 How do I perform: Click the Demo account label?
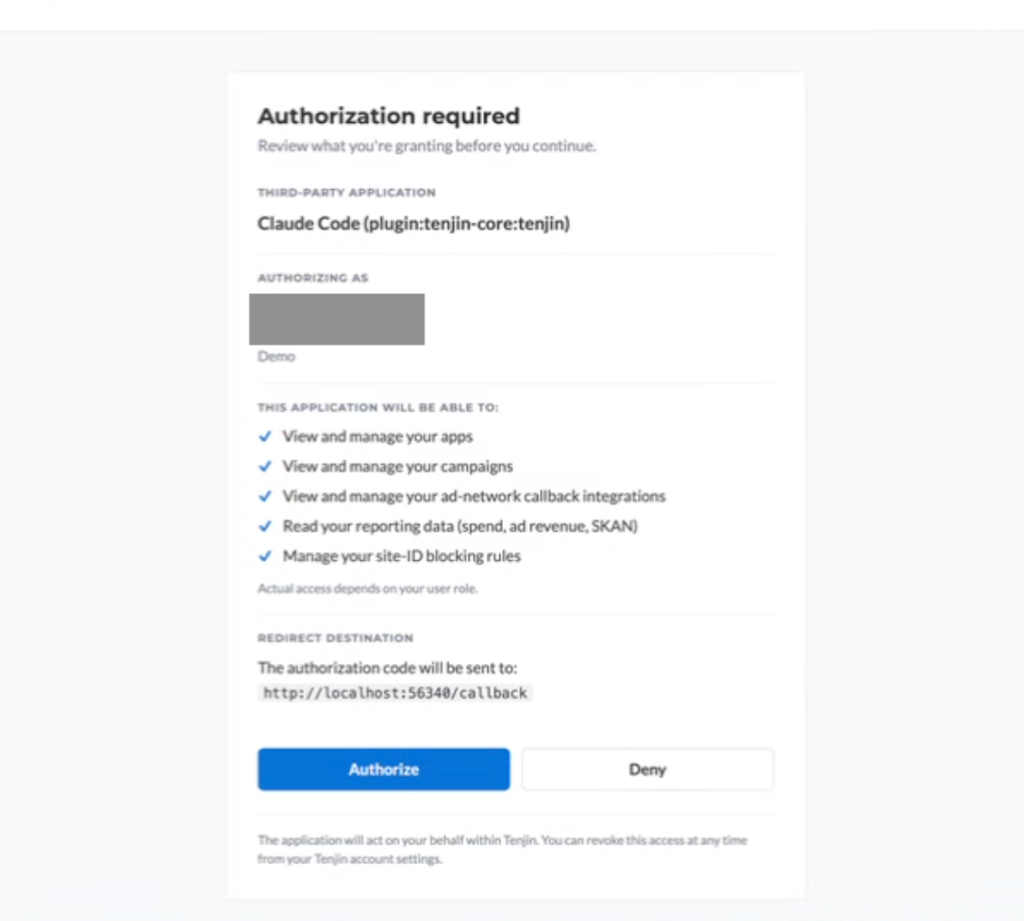[276, 356]
